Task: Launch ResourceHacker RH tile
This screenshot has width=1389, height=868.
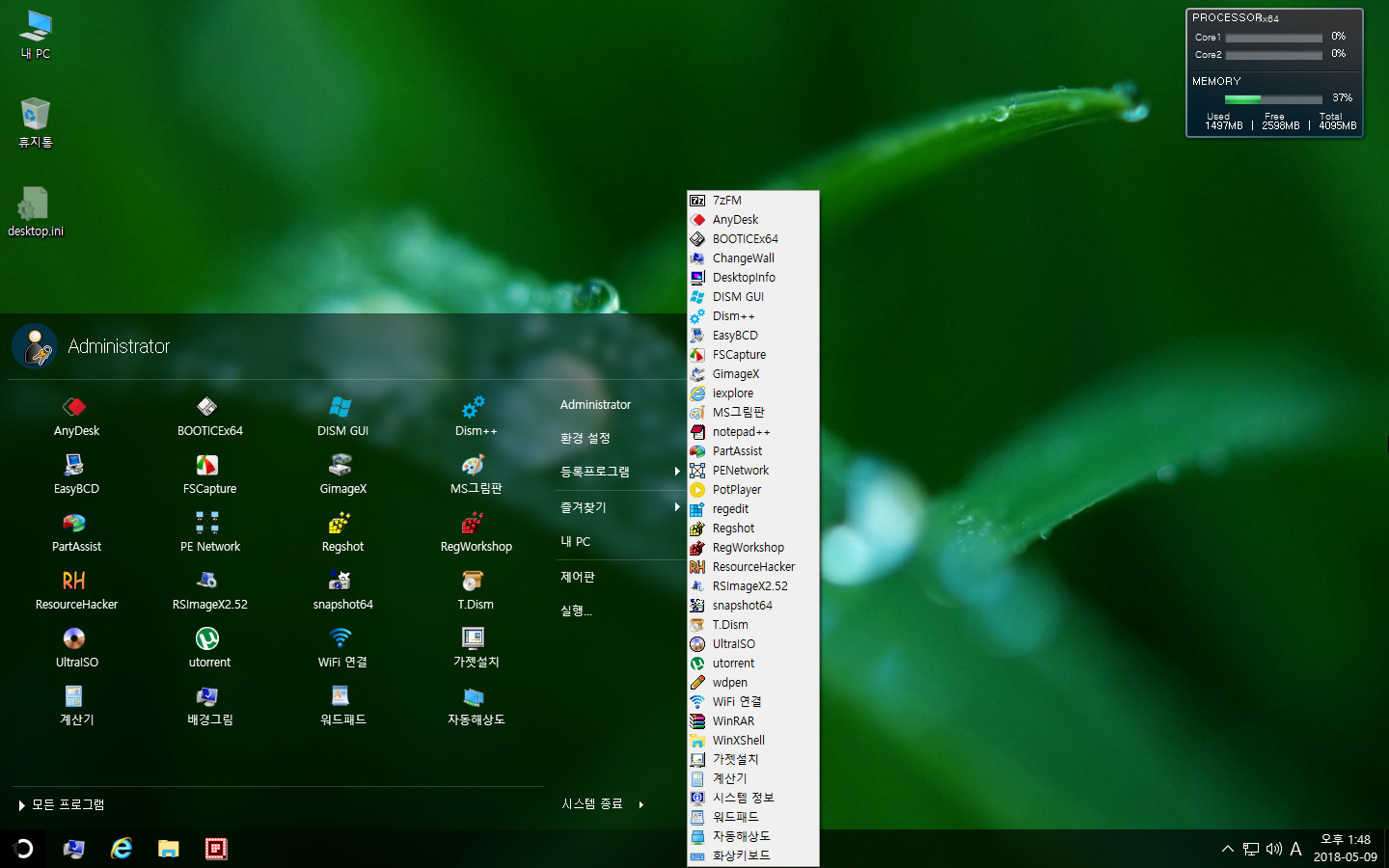Action: pyautogui.click(x=76, y=590)
